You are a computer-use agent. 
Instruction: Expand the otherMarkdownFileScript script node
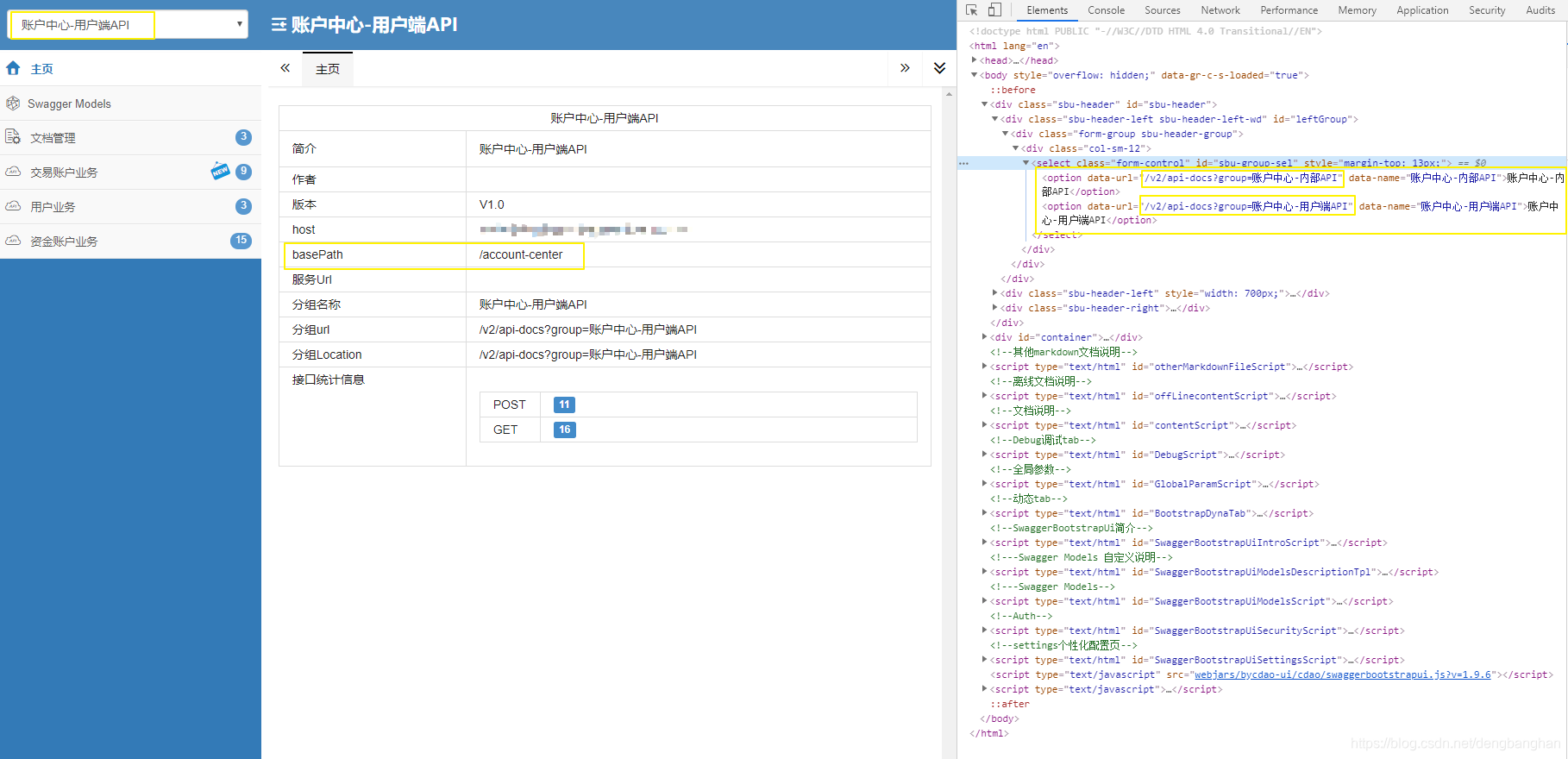tap(984, 367)
